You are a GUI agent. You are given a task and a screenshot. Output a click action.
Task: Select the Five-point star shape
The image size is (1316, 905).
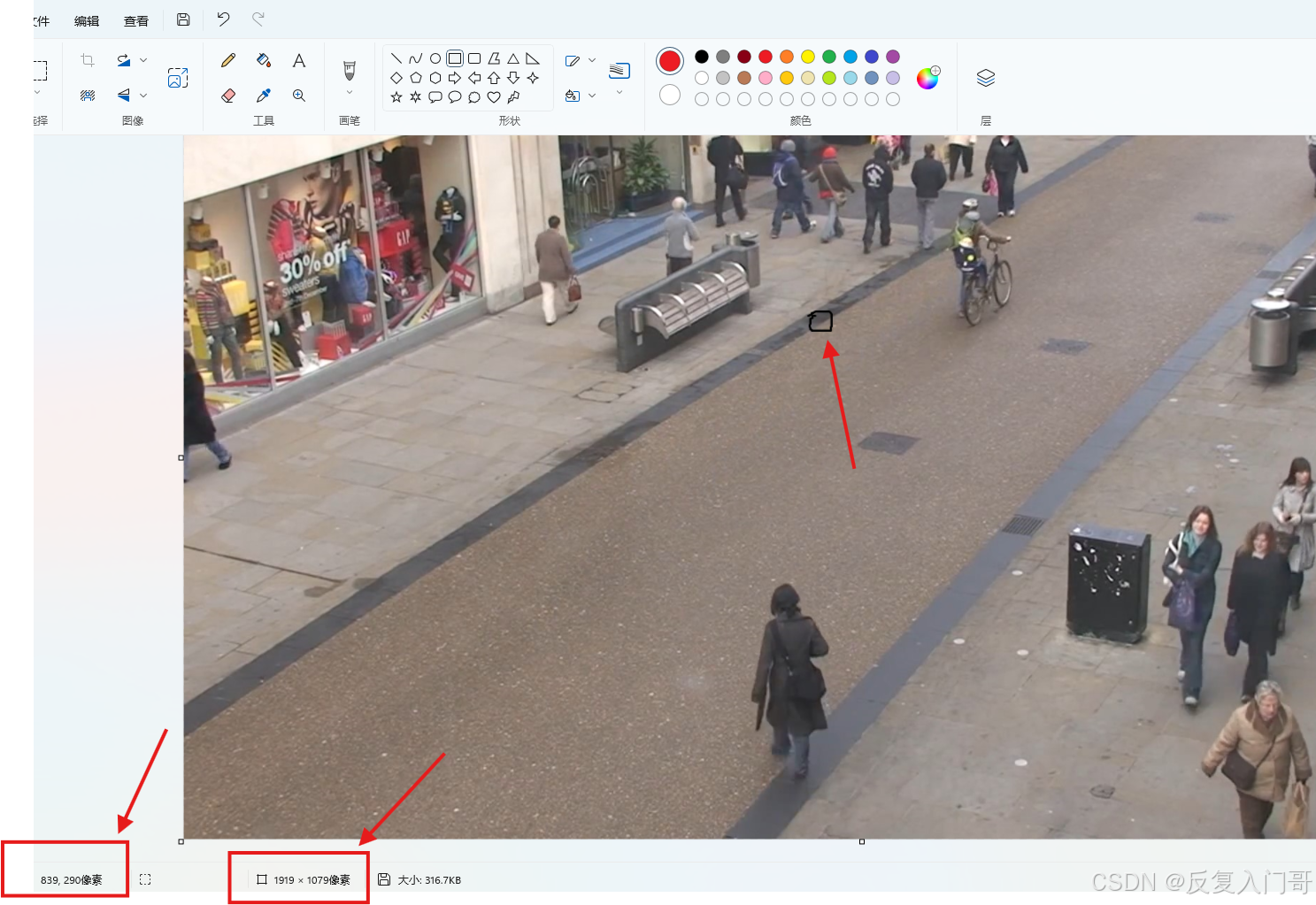[x=396, y=97]
